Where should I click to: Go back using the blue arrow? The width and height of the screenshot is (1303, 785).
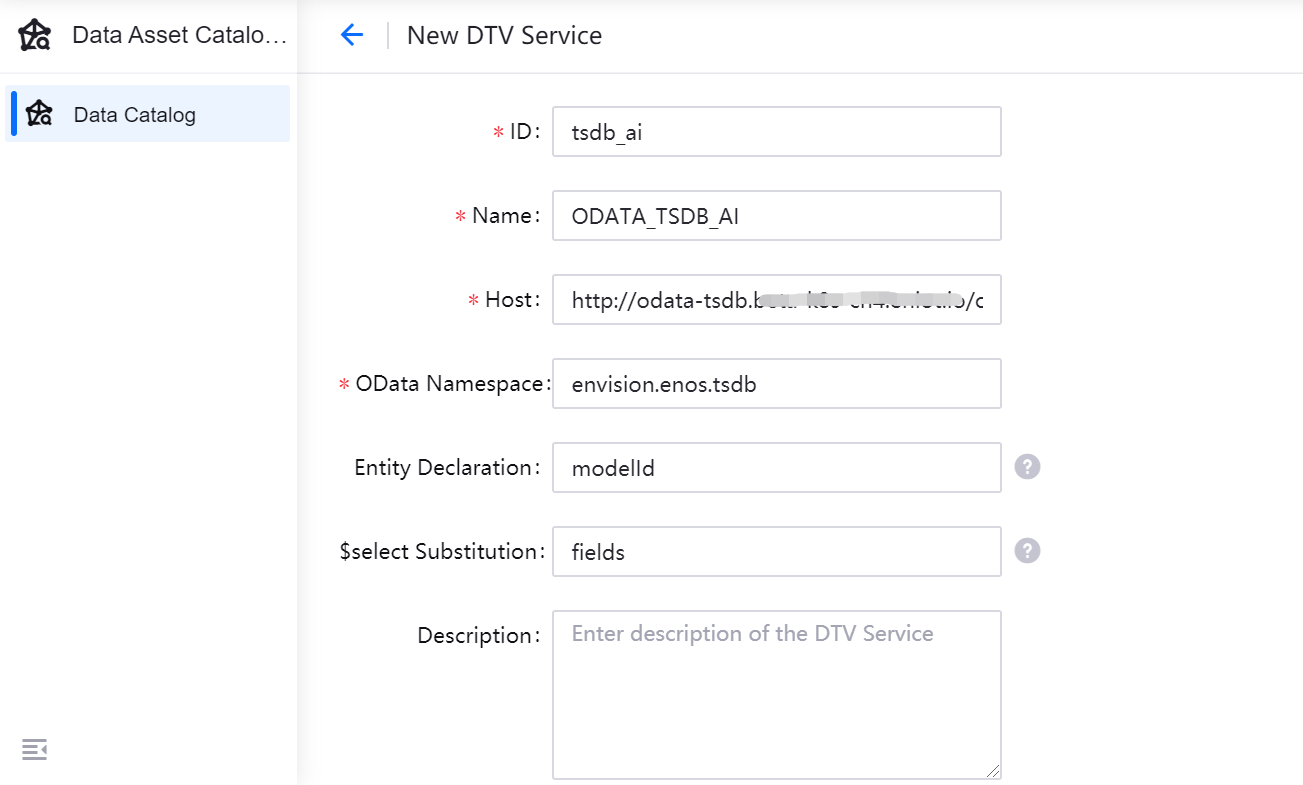point(351,35)
